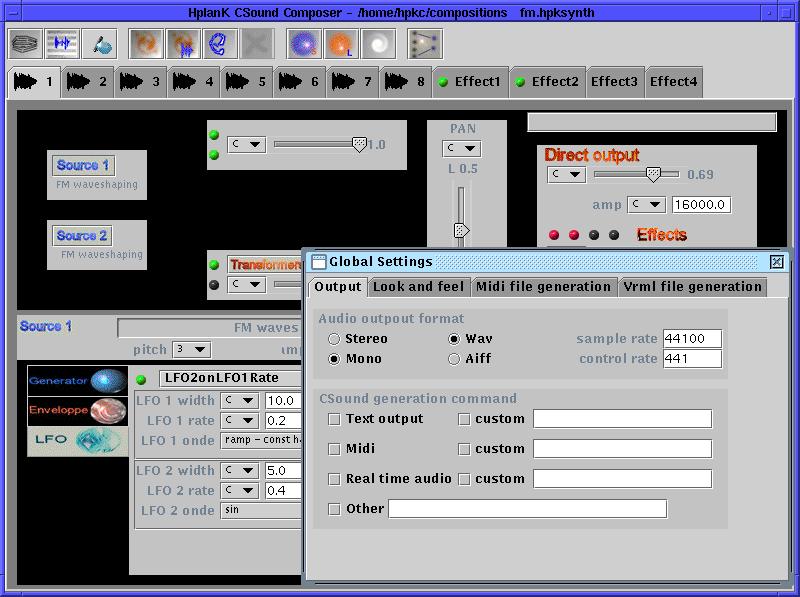Screen dimensions: 800x597
Task: Click the Source 2 button
Action: click(83, 236)
